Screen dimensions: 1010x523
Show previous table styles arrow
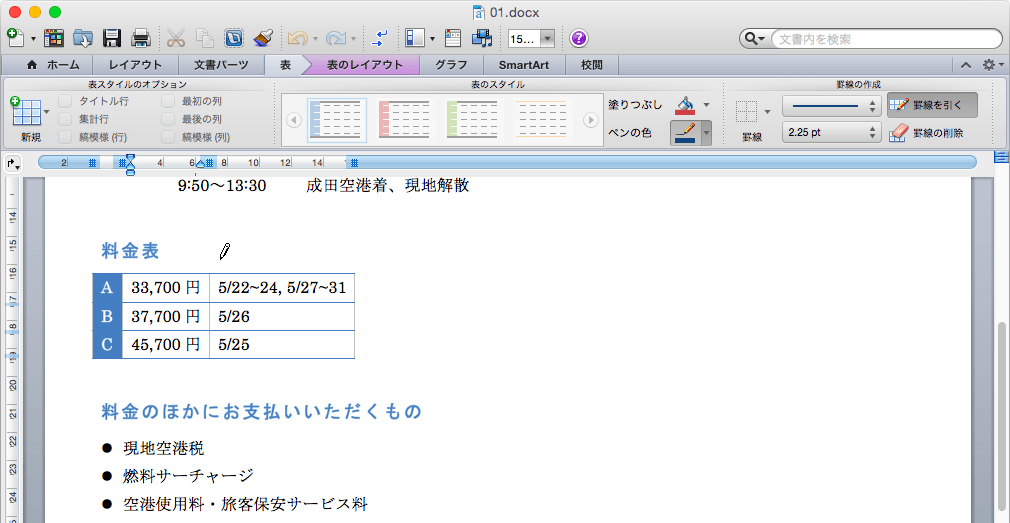(x=294, y=120)
